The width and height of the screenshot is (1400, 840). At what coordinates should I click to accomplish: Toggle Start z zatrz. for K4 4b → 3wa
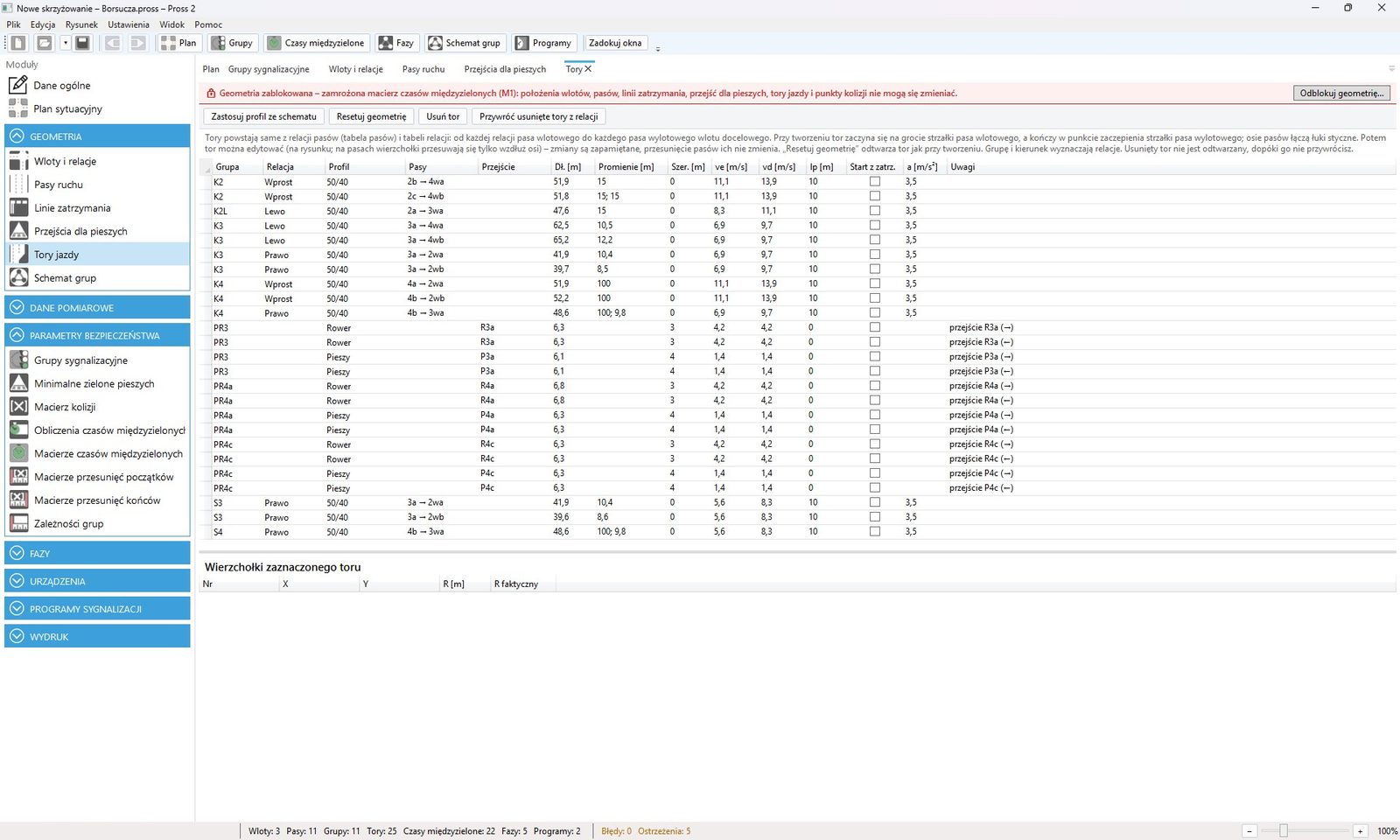point(874,312)
